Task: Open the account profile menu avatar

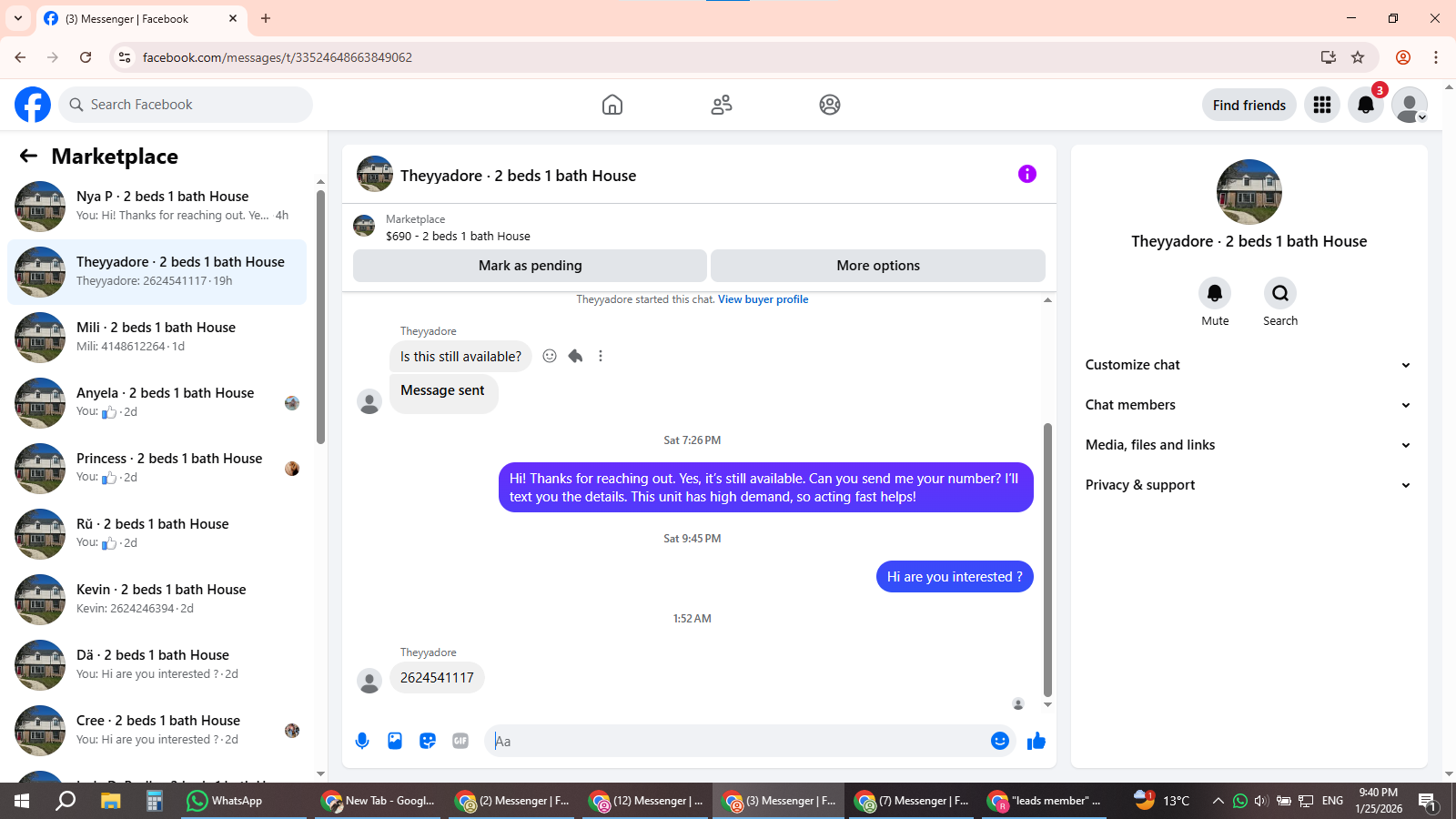Action: point(1410,105)
